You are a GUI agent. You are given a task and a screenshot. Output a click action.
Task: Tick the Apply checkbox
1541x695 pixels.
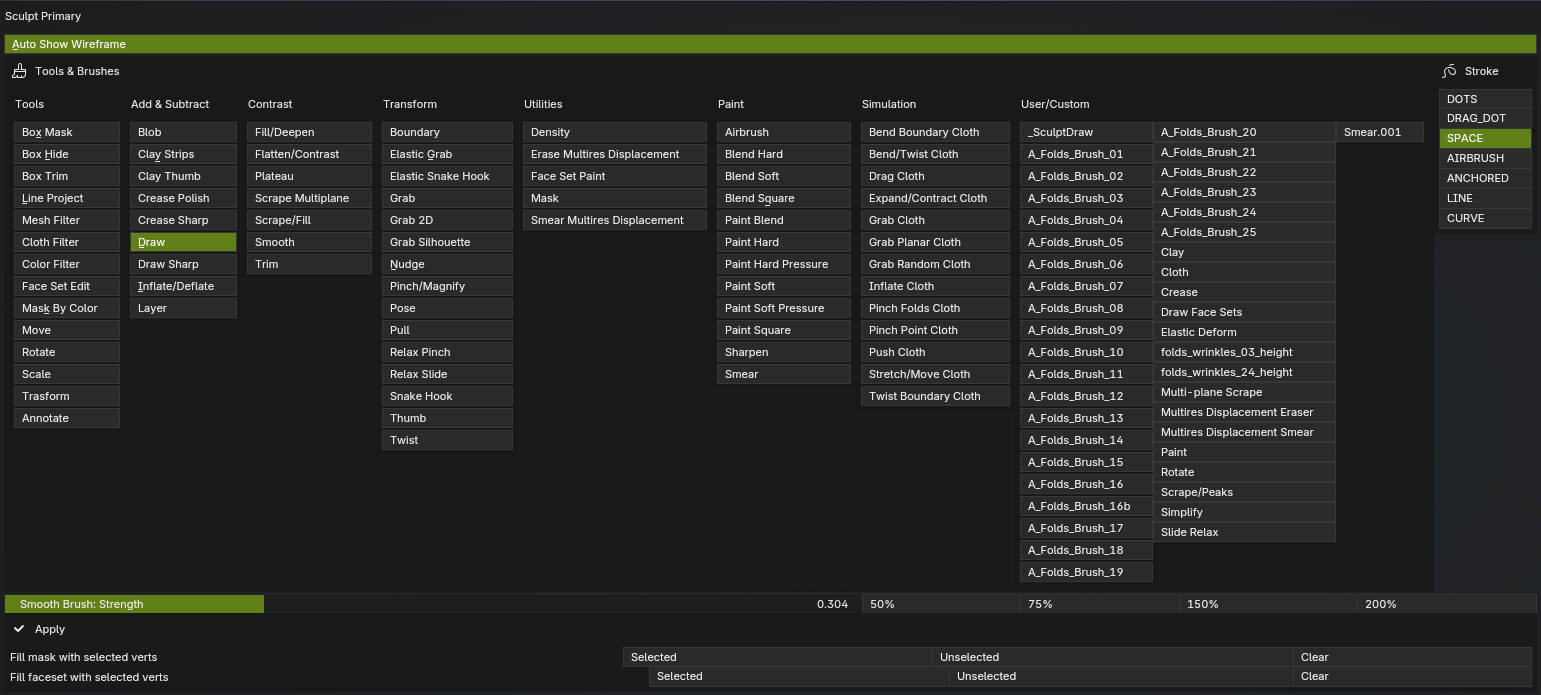19,629
